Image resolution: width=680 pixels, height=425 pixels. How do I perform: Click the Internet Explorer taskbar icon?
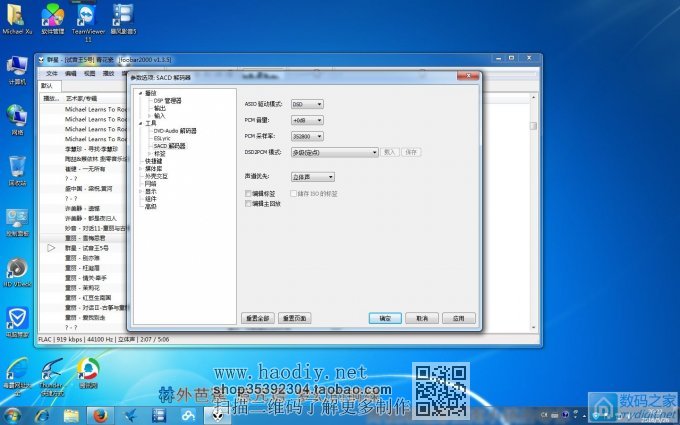click(41, 414)
